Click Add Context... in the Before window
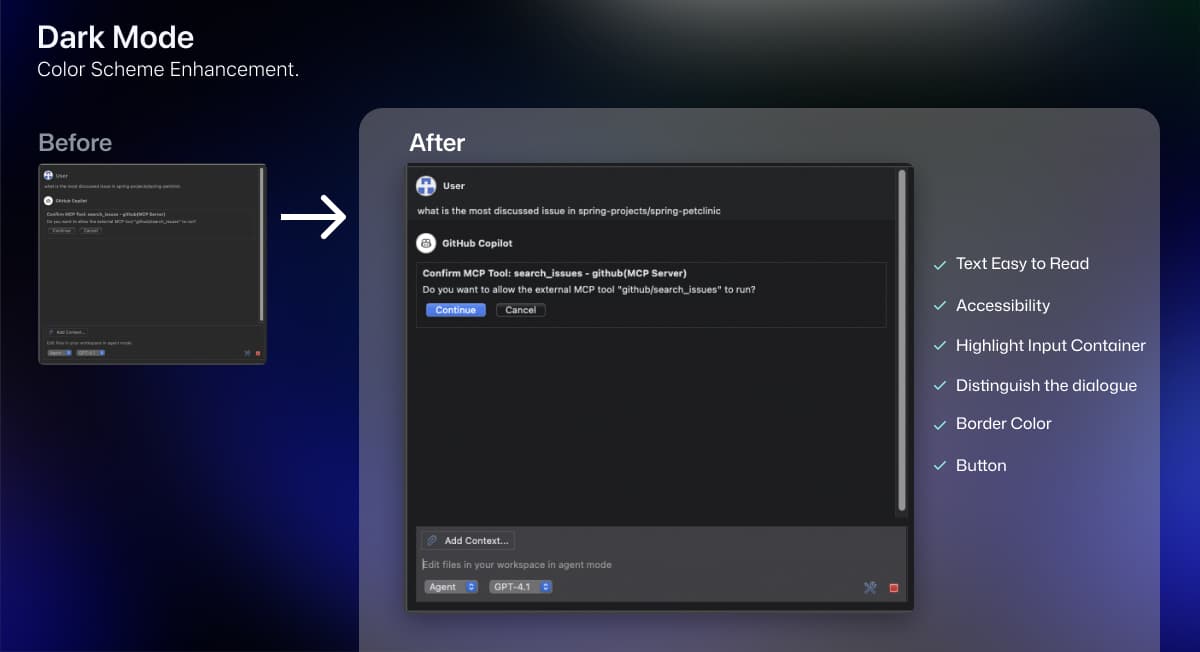 [68, 332]
